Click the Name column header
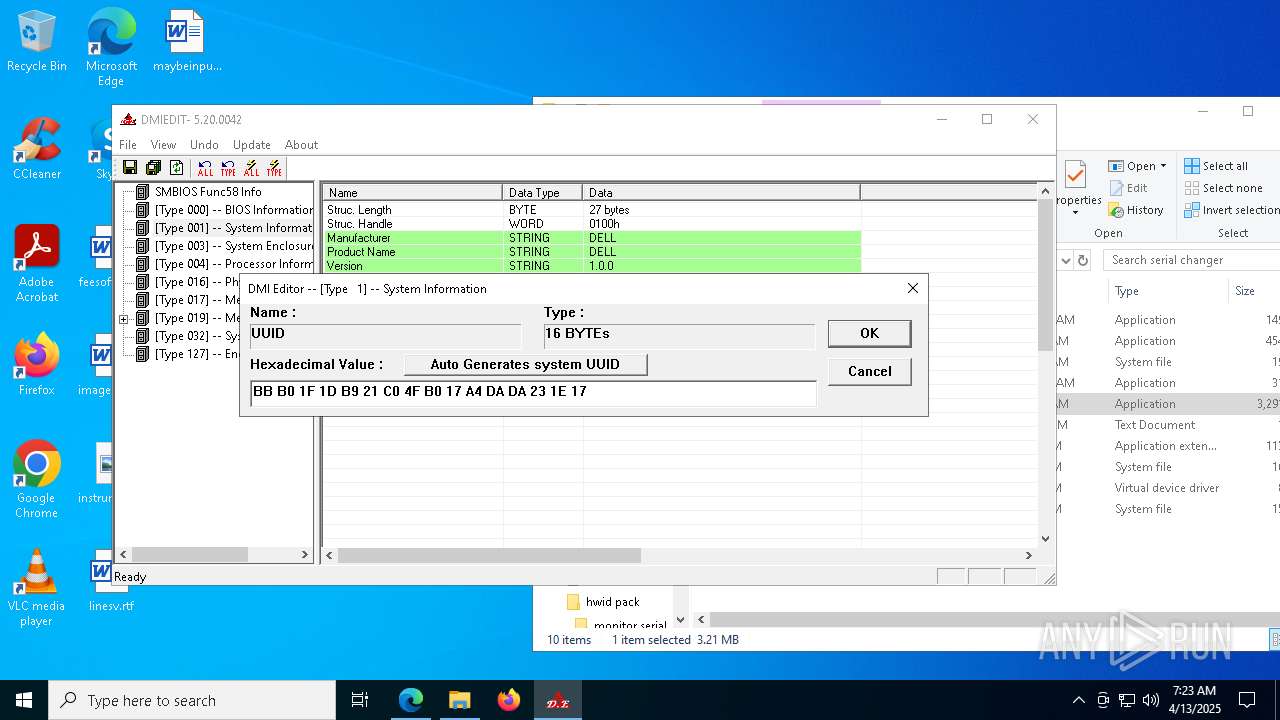1280x720 pixels. pos(413,192)
